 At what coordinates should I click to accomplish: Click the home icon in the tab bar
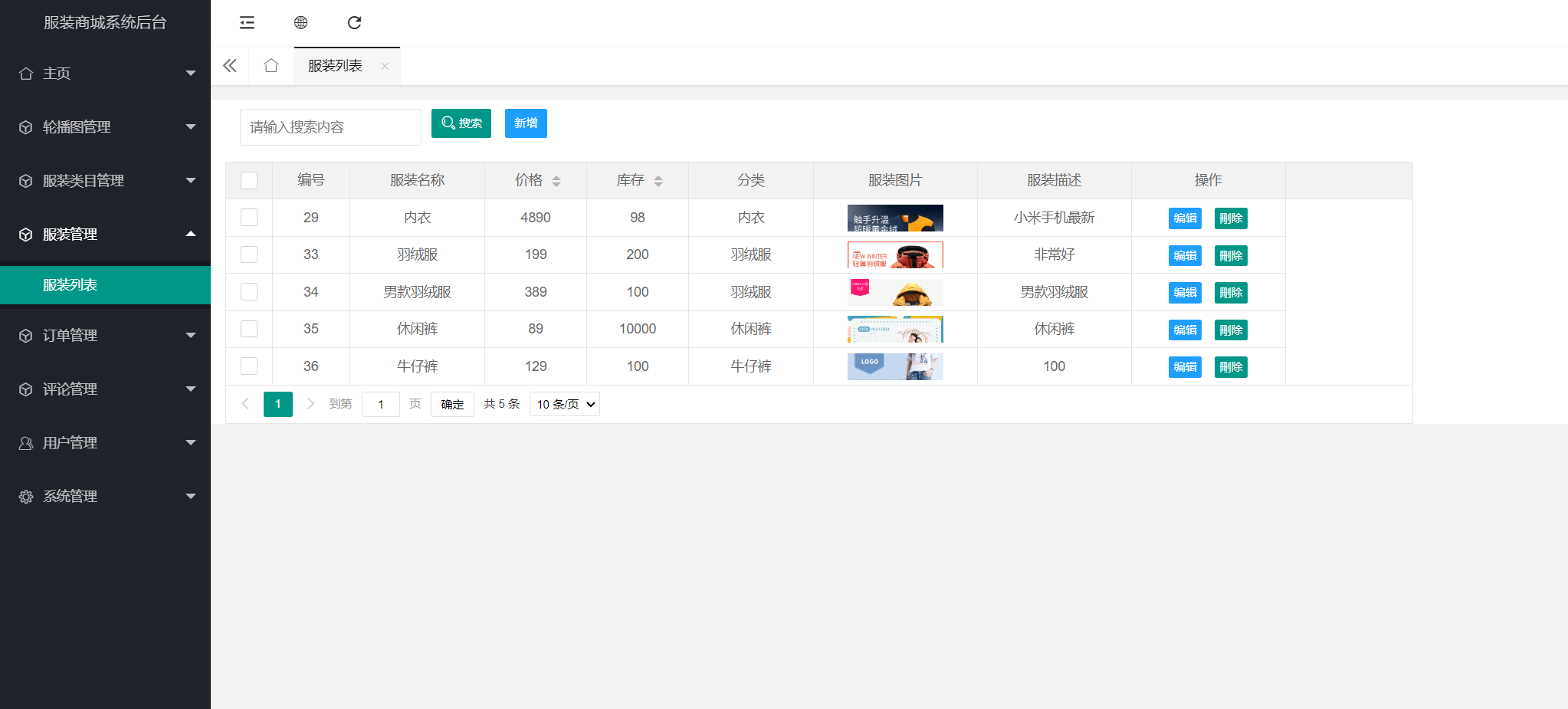coord(271,66)
